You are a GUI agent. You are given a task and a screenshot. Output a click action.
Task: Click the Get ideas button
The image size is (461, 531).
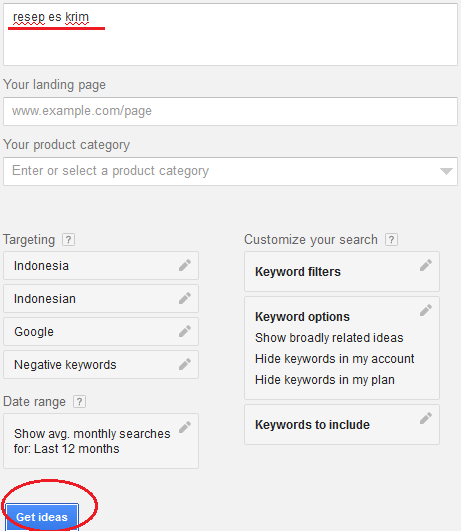(42, 517)
